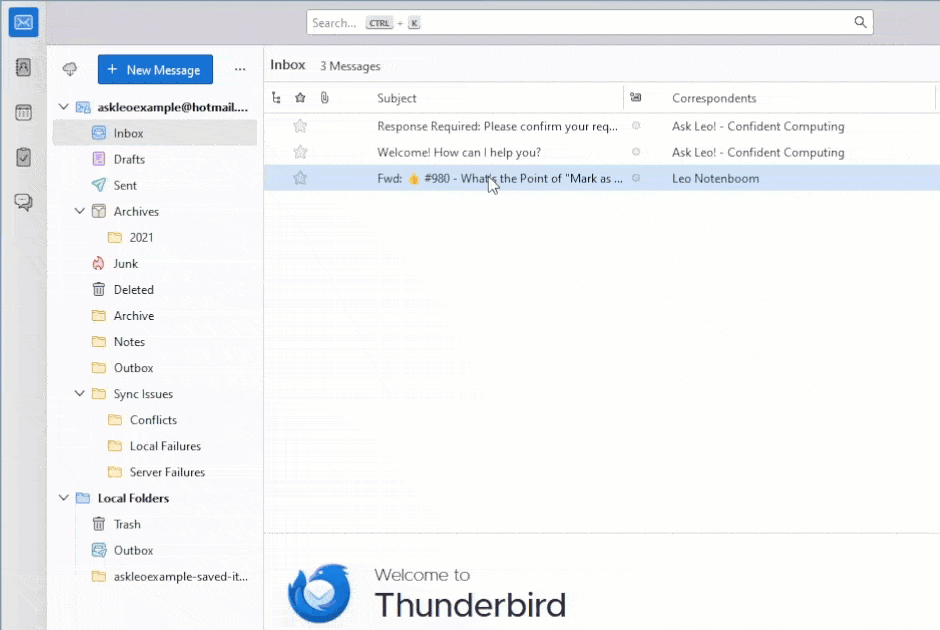This screenshot has height=630, width=940.
Task: Open the folder pane options ellipsis menu
Action: point(240,70)
